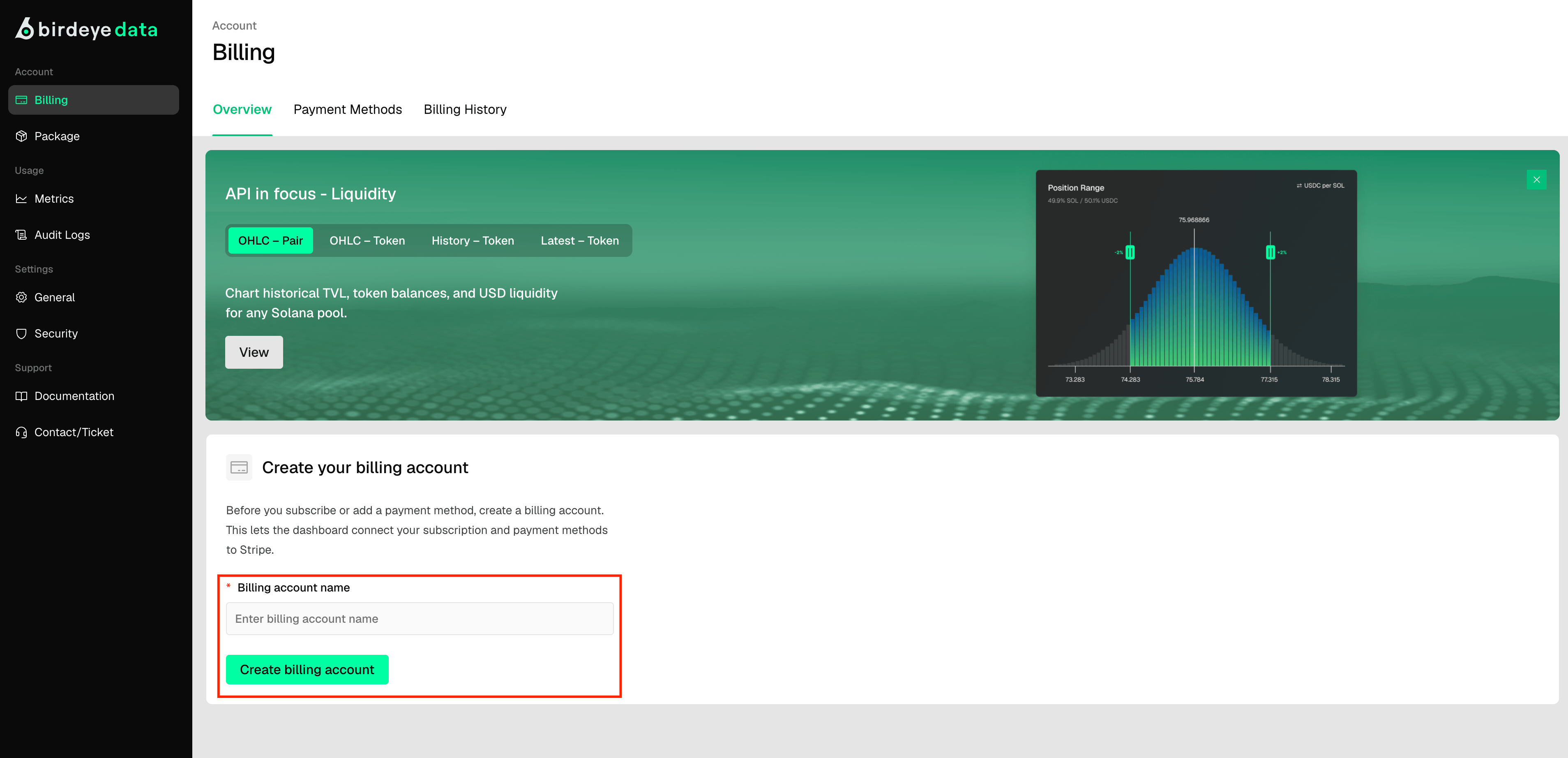
Task: Open the Documentation link
Action: click(x=93, y=396)
